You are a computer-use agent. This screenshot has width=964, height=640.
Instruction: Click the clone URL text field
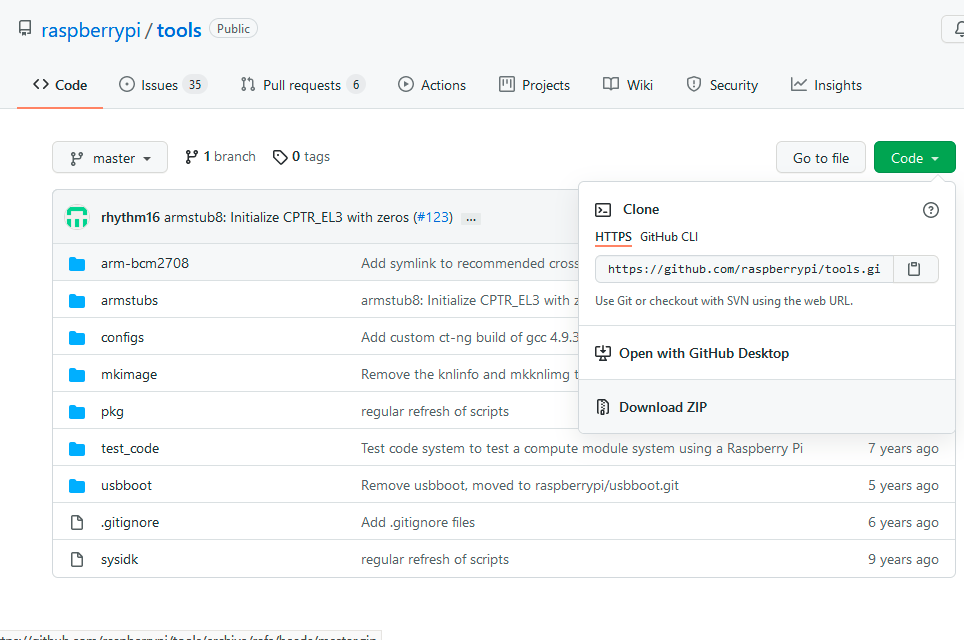coord(744,269)
